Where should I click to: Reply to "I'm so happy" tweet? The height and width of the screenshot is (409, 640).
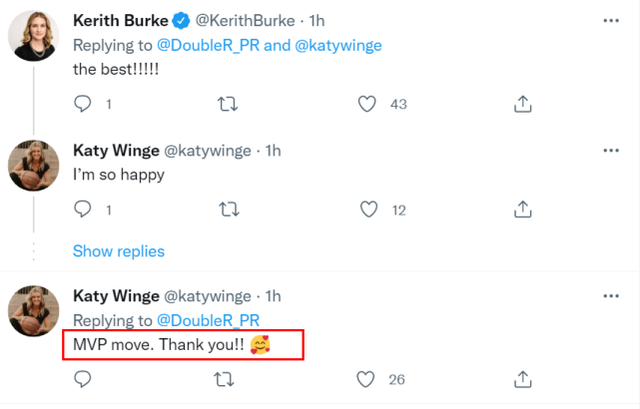click(x=84, y=209)
